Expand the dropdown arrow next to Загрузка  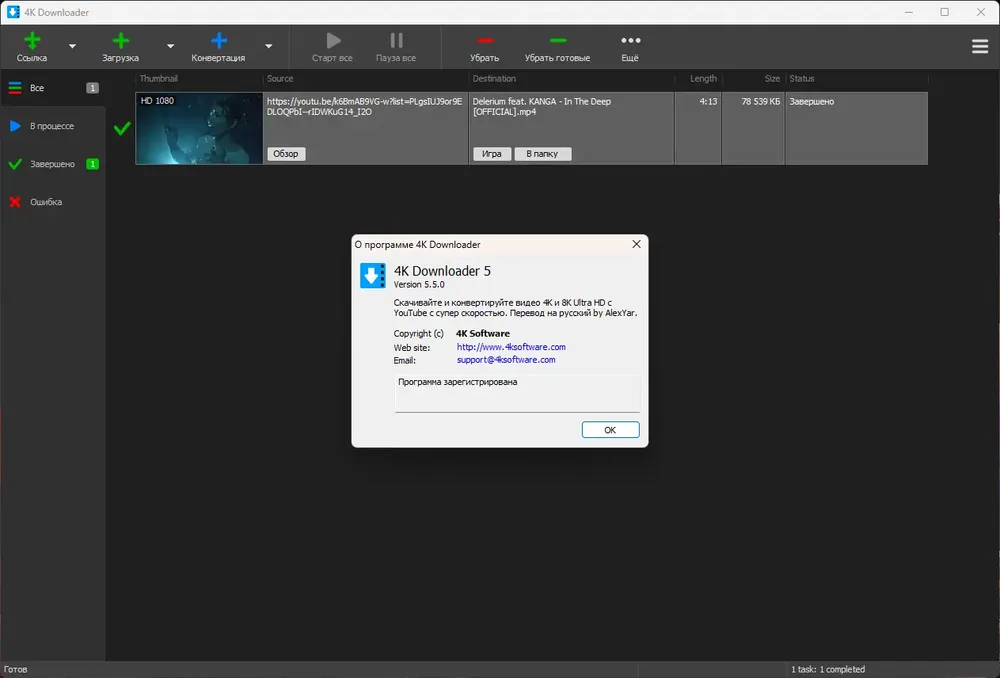point(170,46)
